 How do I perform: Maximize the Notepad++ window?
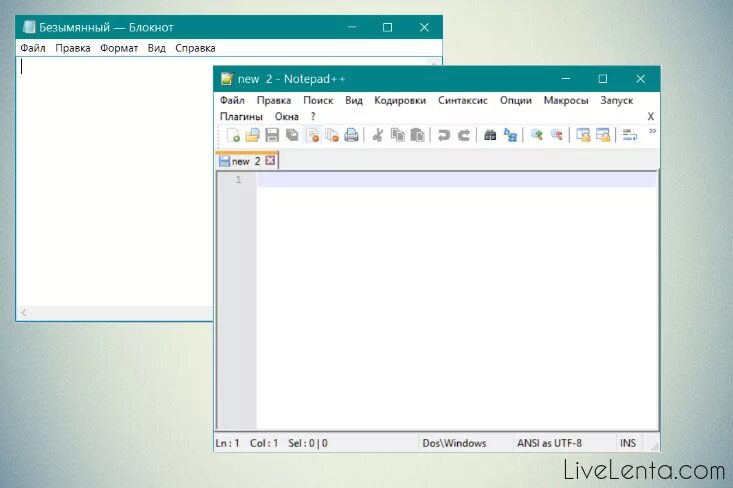click(x=603, y=79)
